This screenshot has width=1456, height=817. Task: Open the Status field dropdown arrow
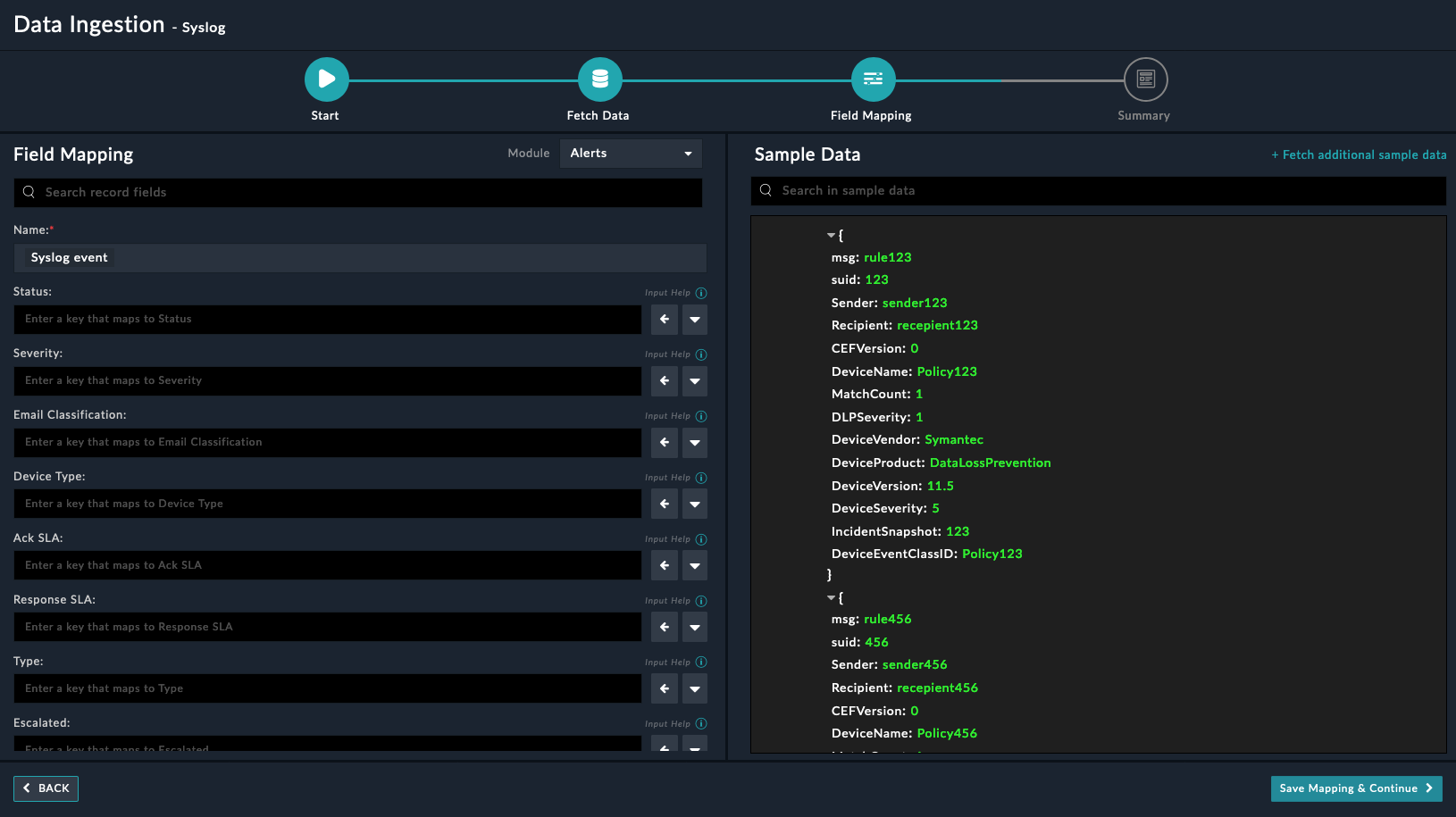click(x=694, y=320)
